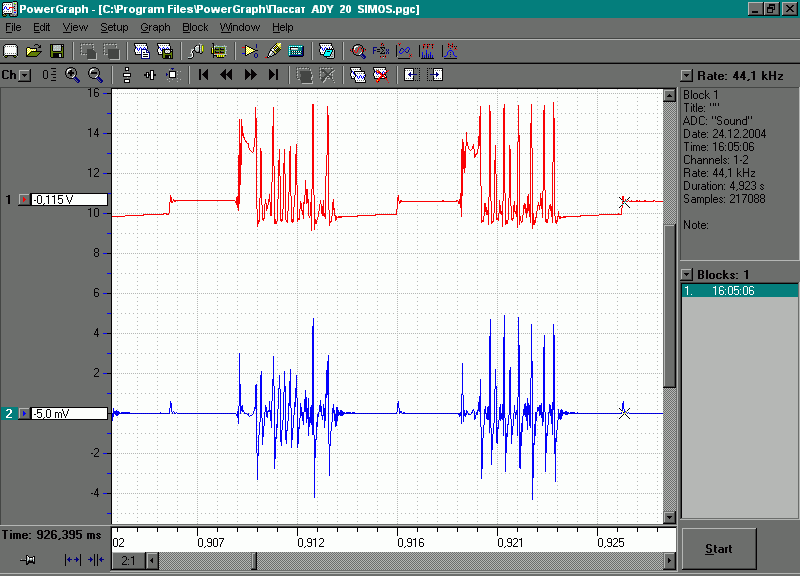
Task: Step backward with the rewind arrows
Action: coord(226,75)
